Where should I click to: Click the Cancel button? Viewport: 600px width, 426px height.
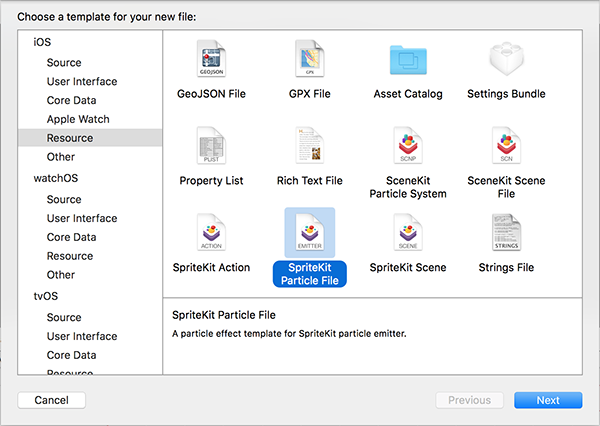point(52,400)
